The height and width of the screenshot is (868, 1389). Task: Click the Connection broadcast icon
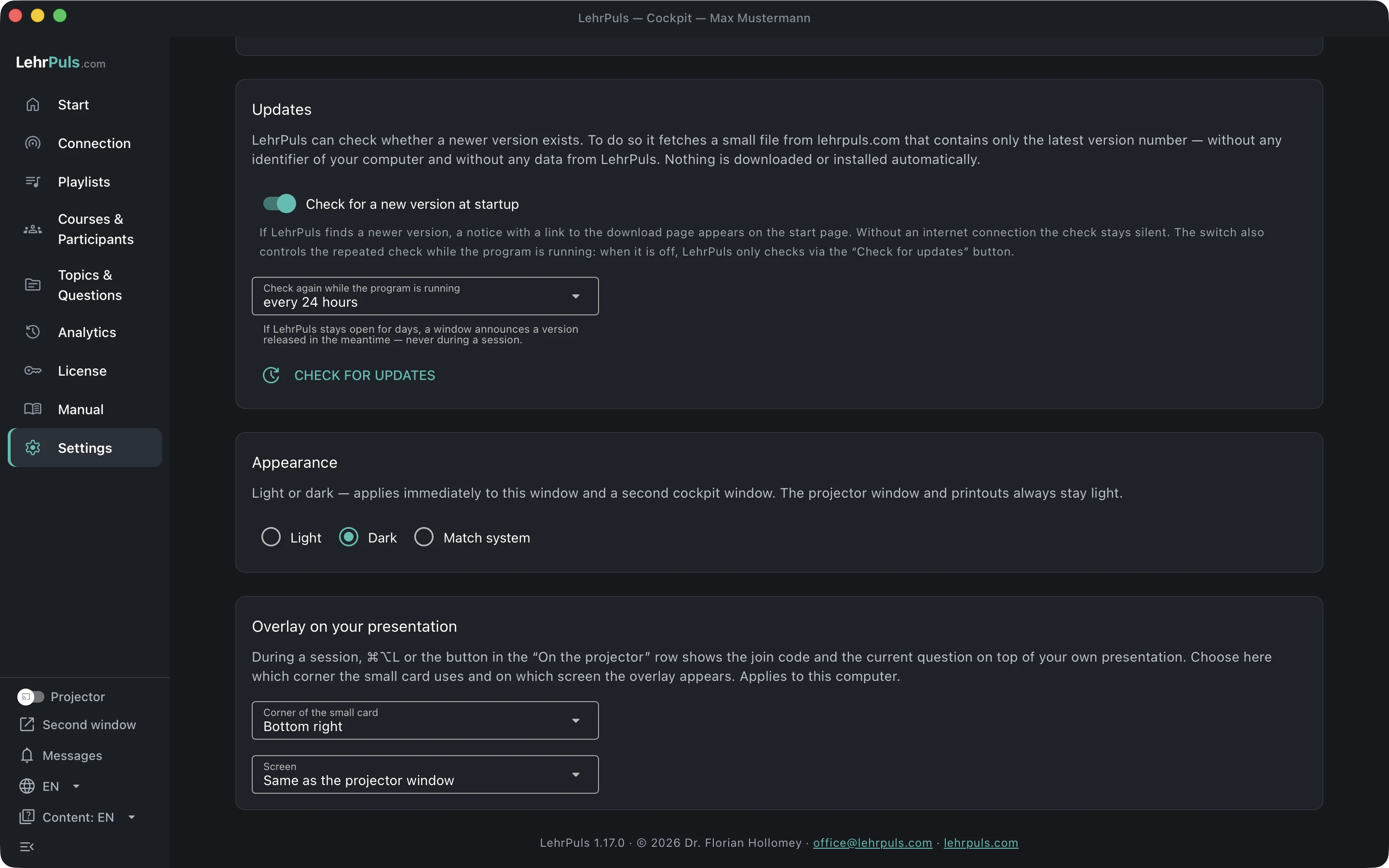tap(33, 143)
